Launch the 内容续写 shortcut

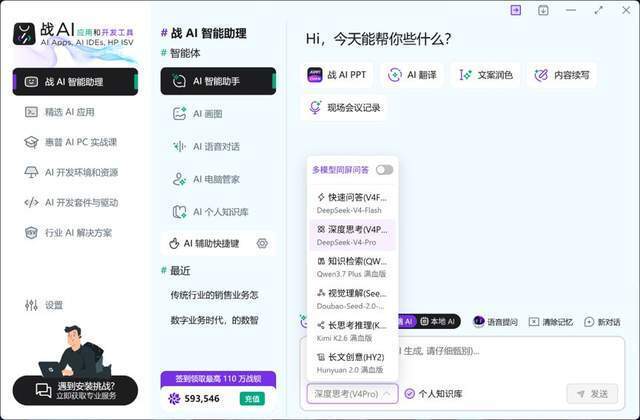coord(562,75)
